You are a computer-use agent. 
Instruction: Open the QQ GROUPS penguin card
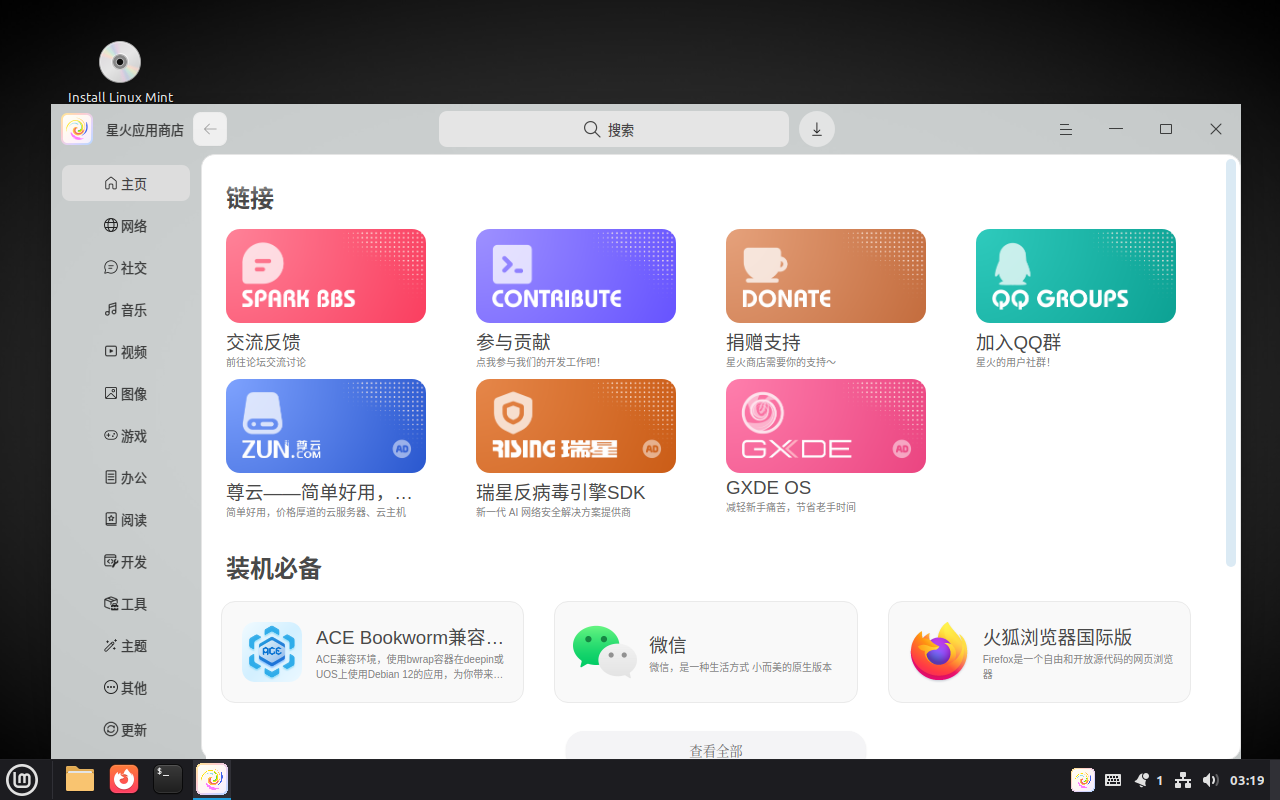(1076, 276)
